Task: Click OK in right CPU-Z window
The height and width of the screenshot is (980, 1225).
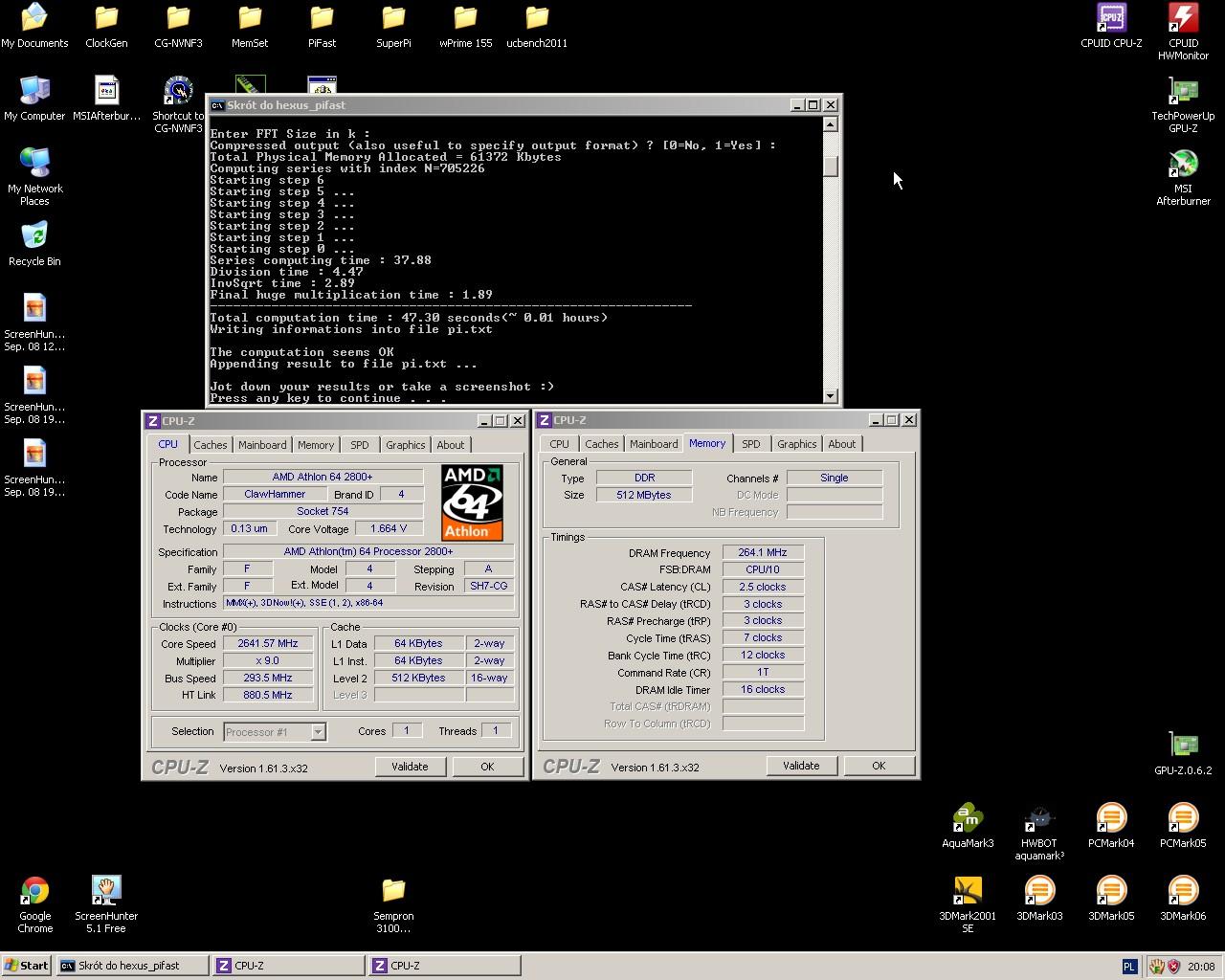Action: click(x=879, y=766)
